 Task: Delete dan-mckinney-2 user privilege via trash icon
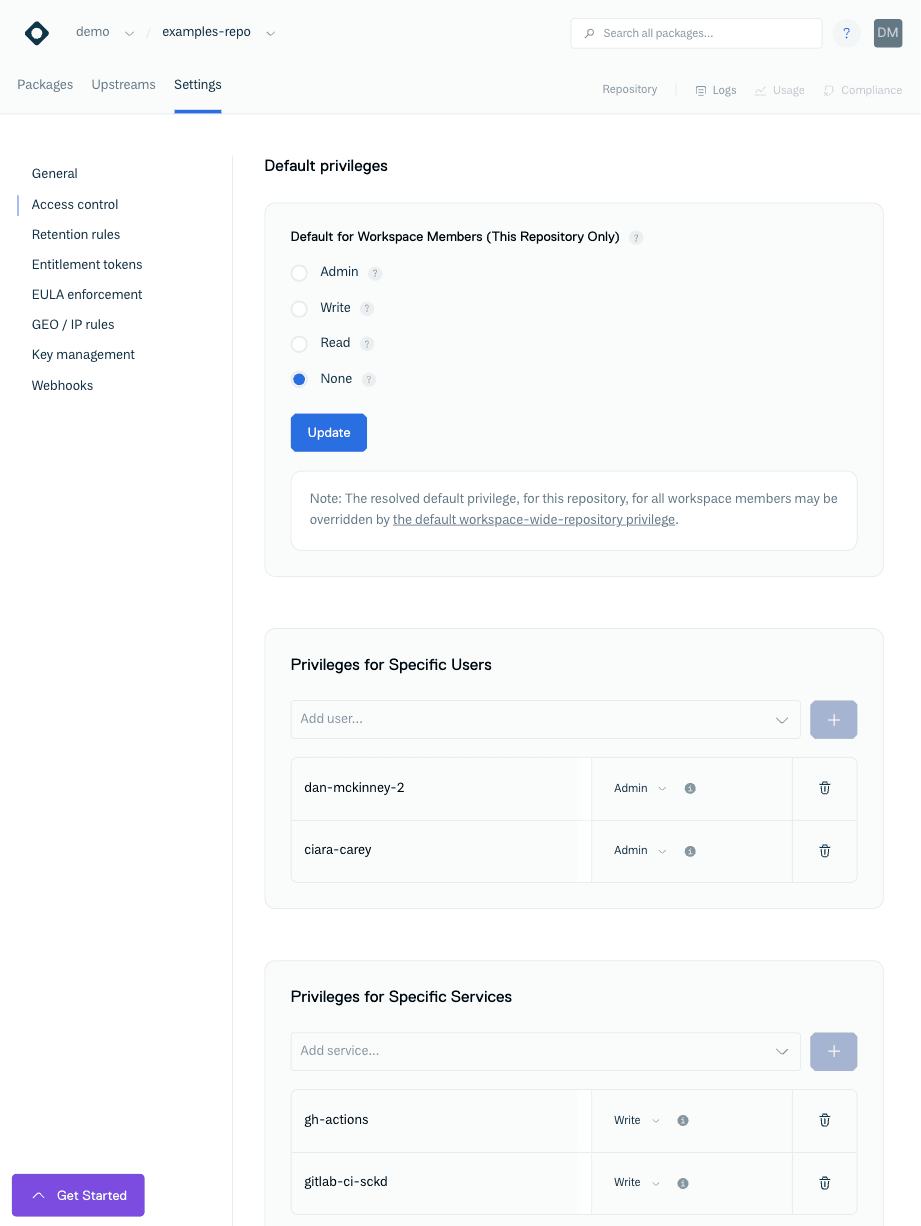coord(825,788)
